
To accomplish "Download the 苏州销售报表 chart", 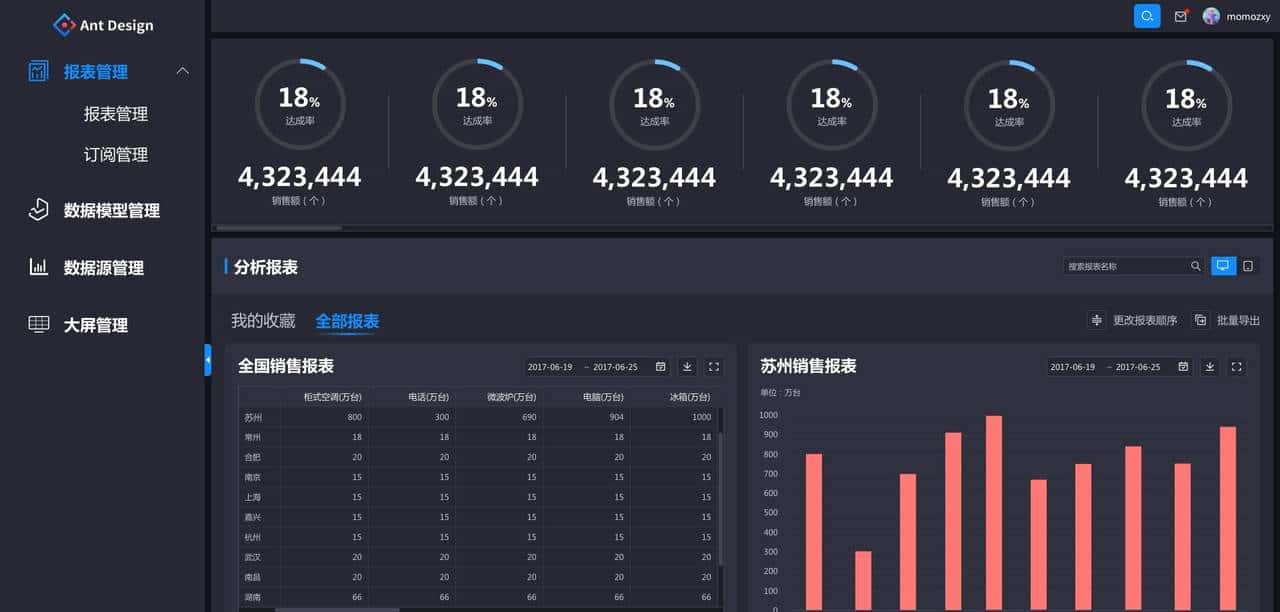I will coord(1210,367).
